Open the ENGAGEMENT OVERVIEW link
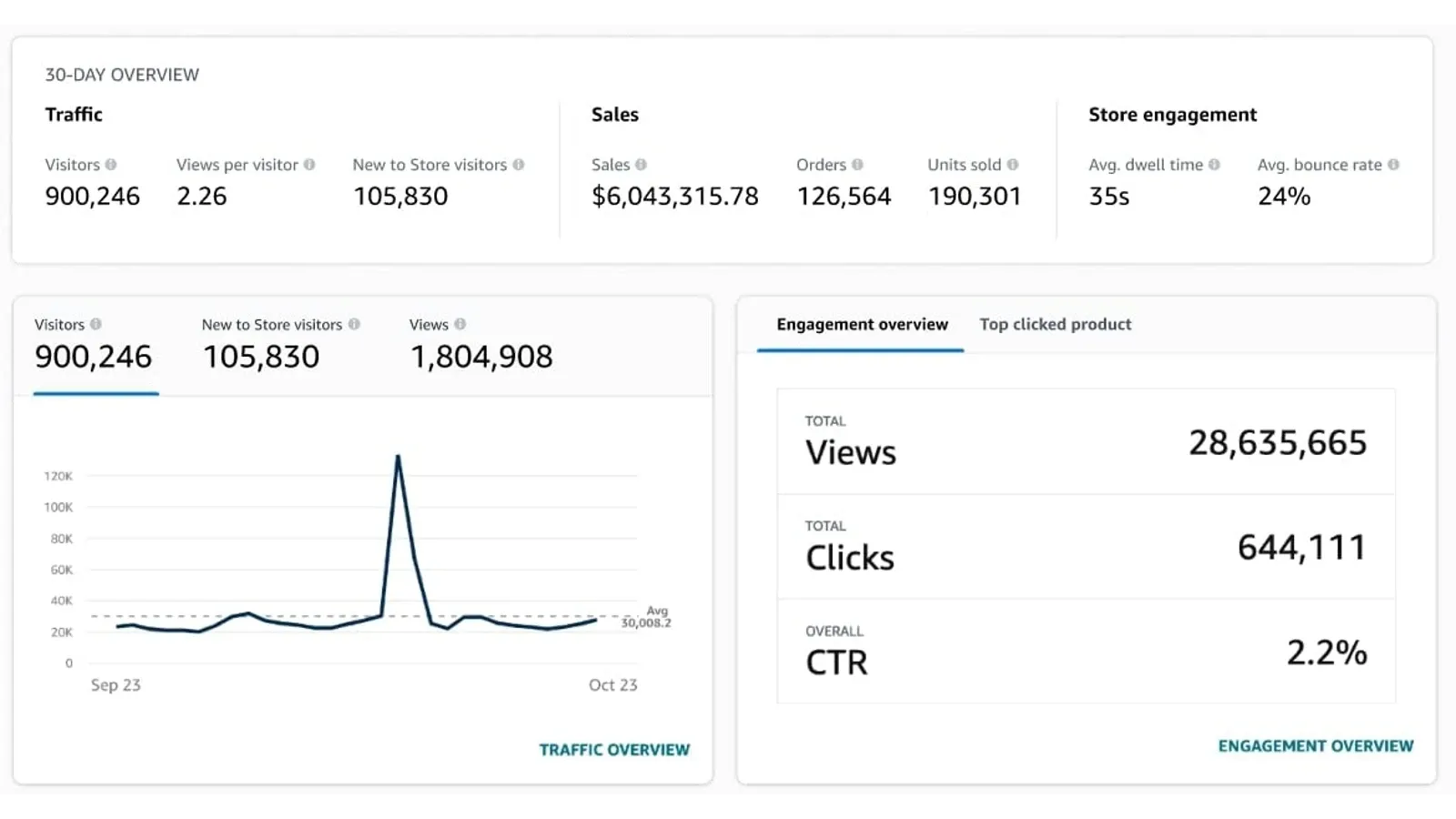This screenshot has height=819, width=1456. tap(1316, 746)
